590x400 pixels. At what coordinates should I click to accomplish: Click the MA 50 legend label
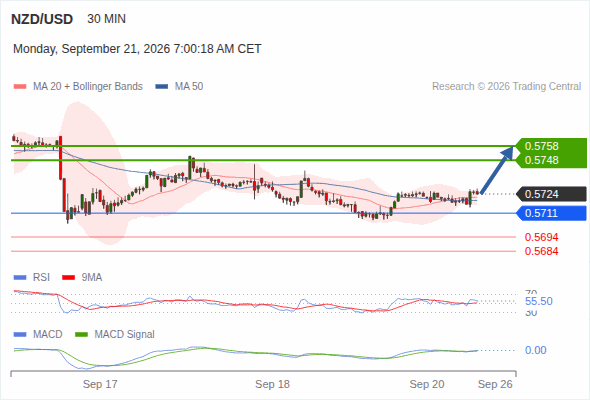click(189, 87)
